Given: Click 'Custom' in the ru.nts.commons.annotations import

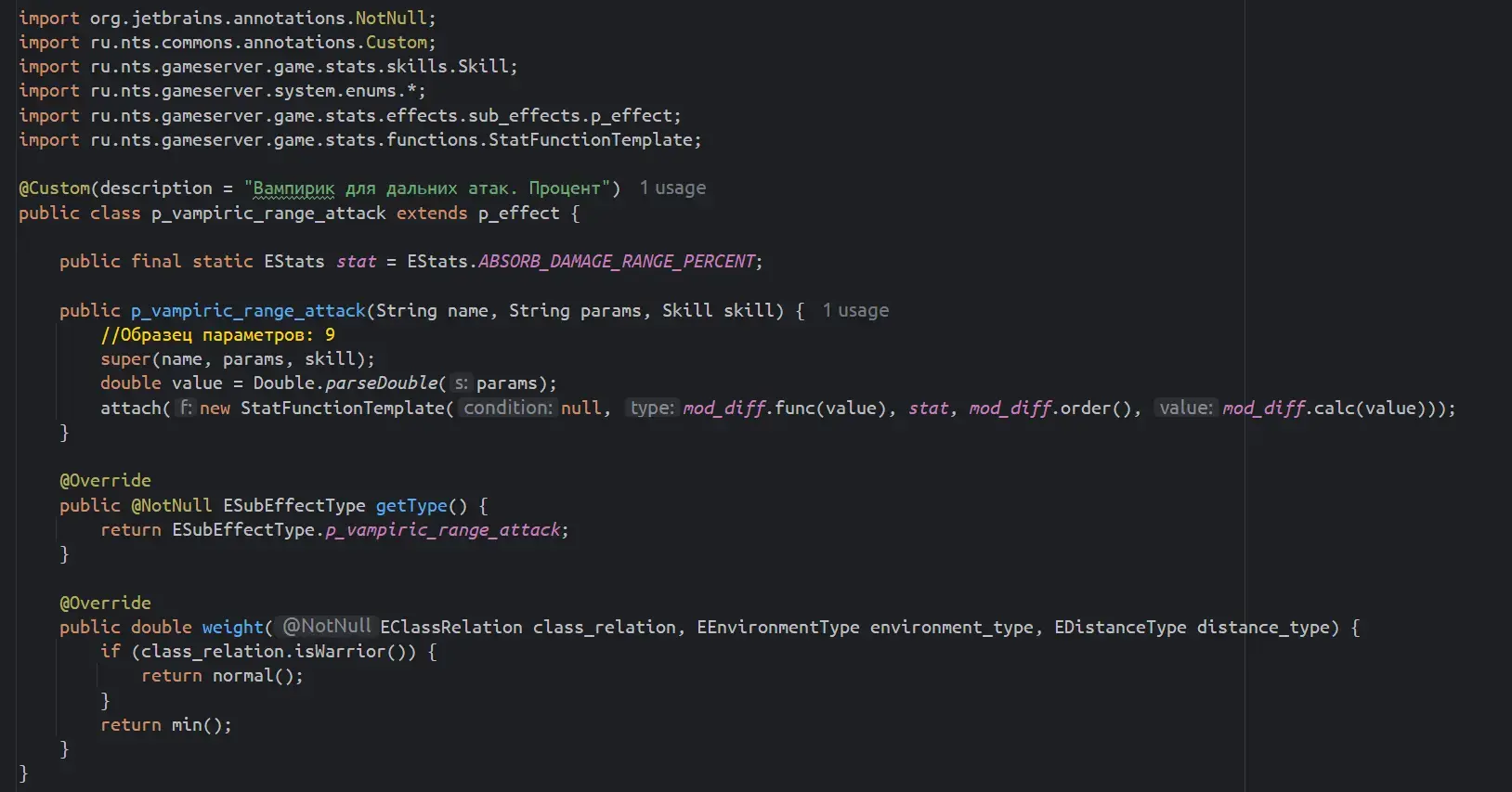Looking at the screenshot, I should point(397,42).
